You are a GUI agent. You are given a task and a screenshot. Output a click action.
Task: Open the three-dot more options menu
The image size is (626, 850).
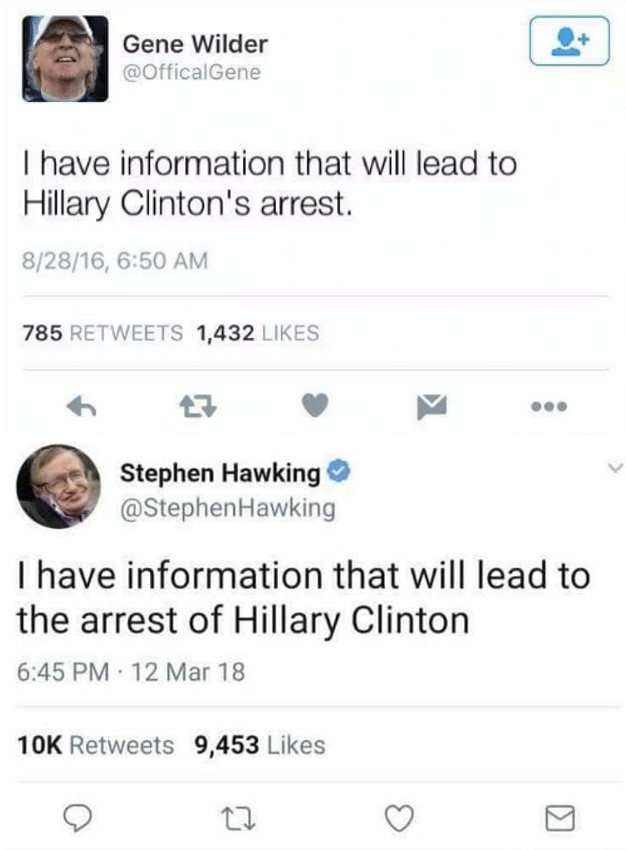click(x=549, y=406)
